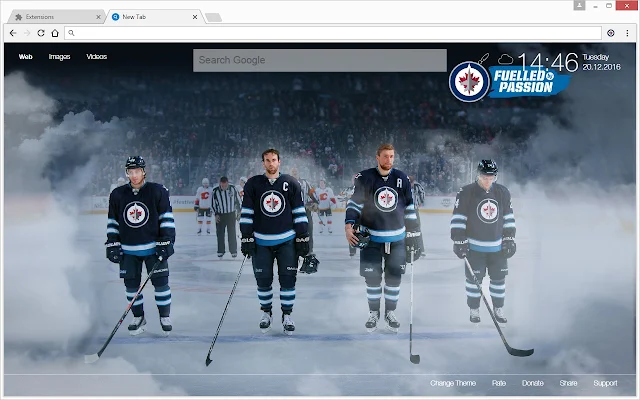Select the Web search category
This screenshot has height=400, width=640.
[x=25, y=57]
